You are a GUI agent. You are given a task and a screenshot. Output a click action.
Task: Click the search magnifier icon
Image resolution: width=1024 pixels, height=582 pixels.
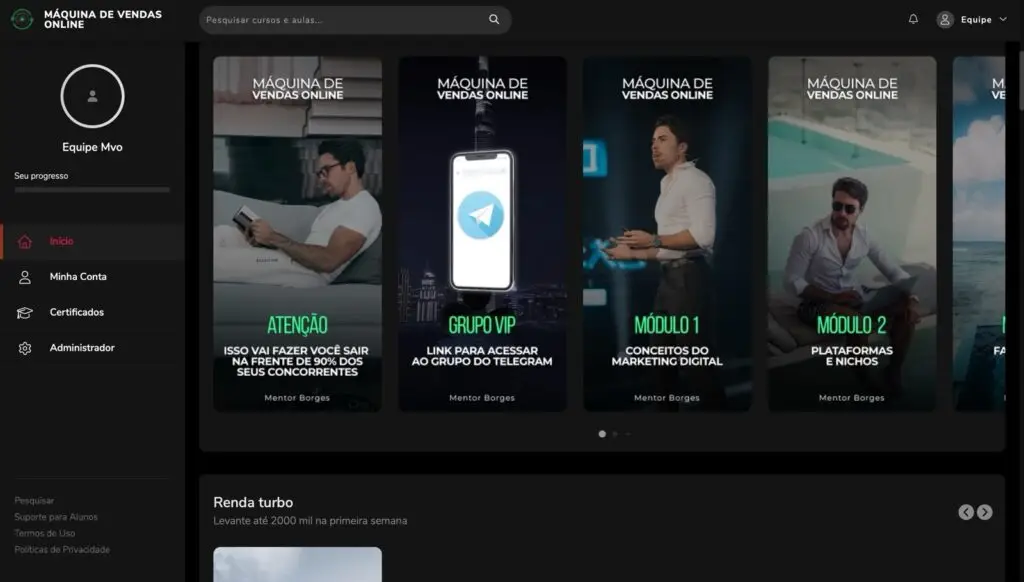click(x=494, y=19)
